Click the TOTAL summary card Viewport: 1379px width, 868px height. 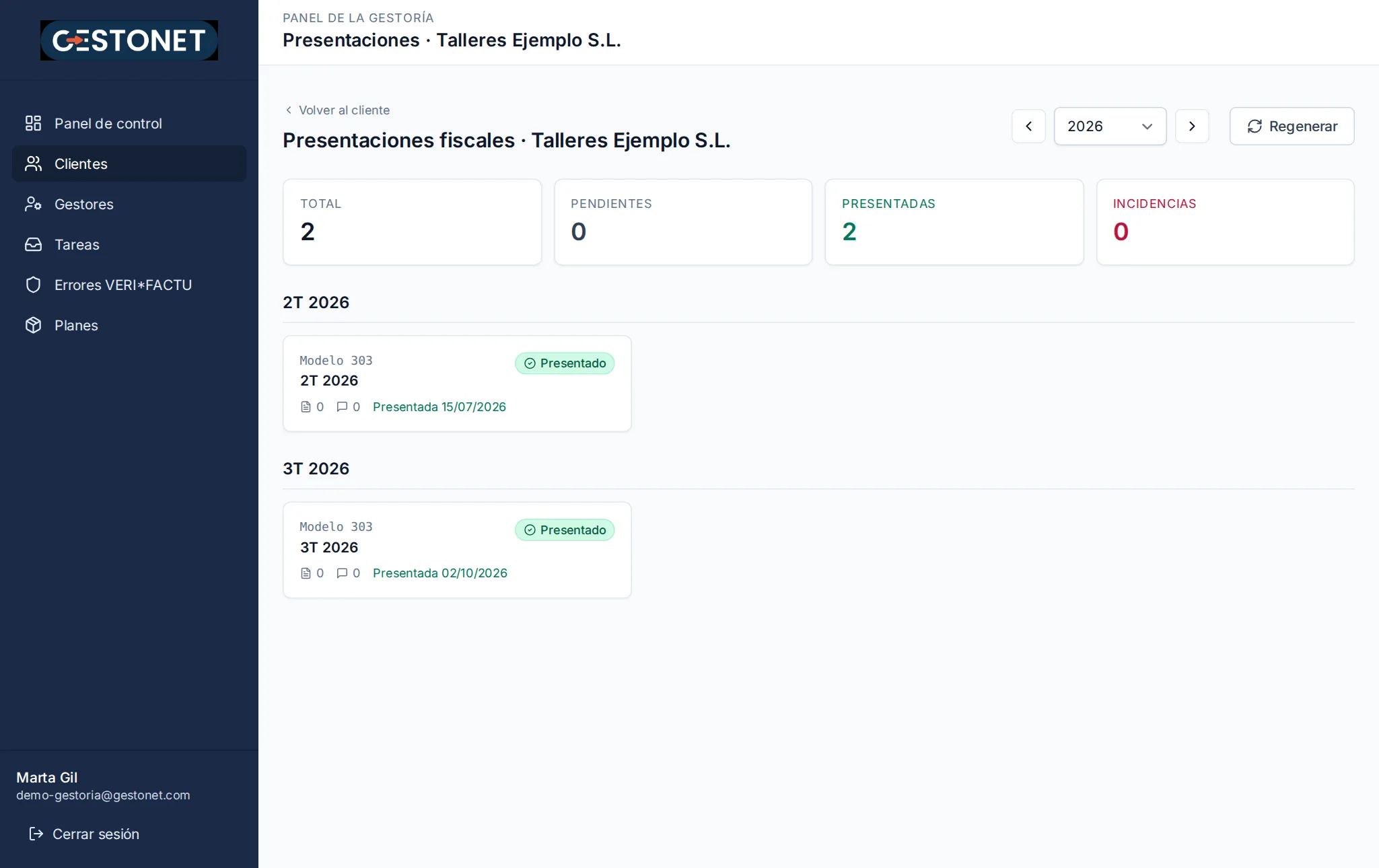click(412, 222)
